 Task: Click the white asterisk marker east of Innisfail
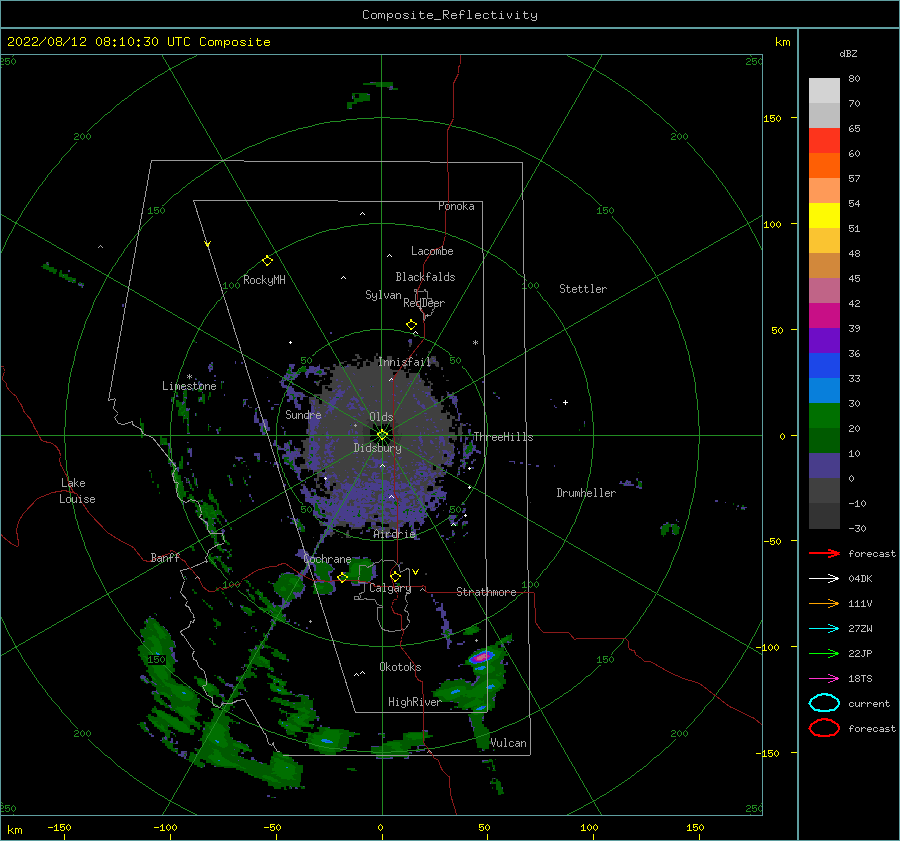(x=475, y=343)
